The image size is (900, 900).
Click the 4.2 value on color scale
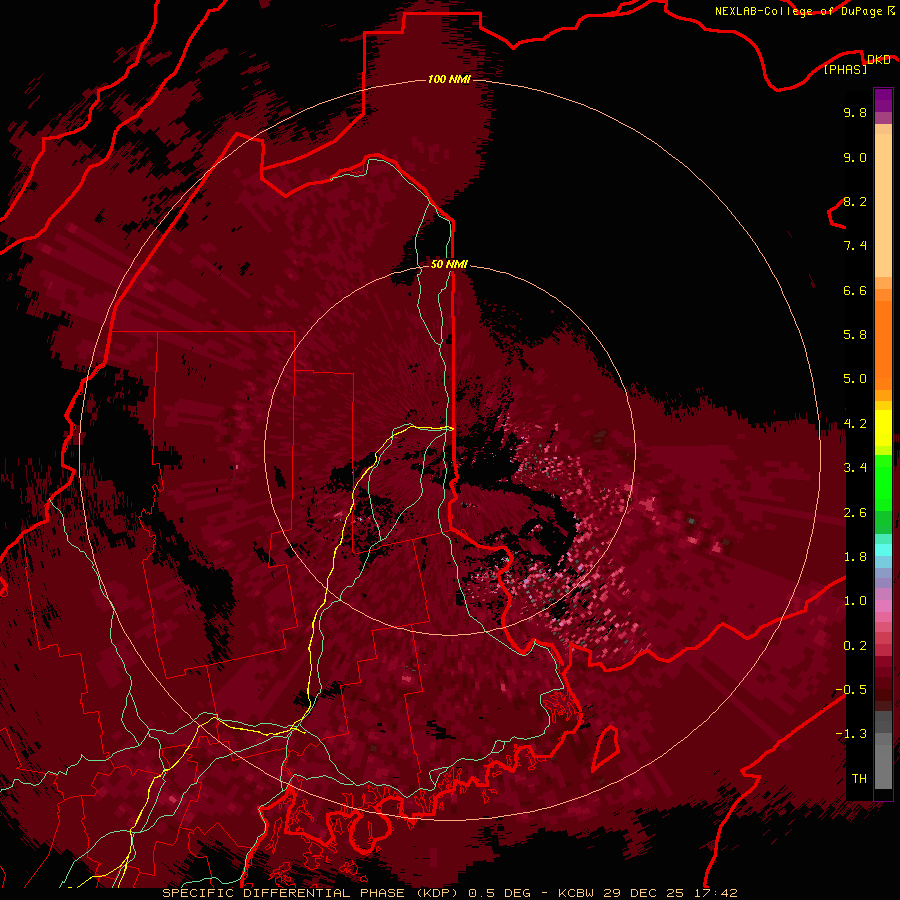pos(855,424)
